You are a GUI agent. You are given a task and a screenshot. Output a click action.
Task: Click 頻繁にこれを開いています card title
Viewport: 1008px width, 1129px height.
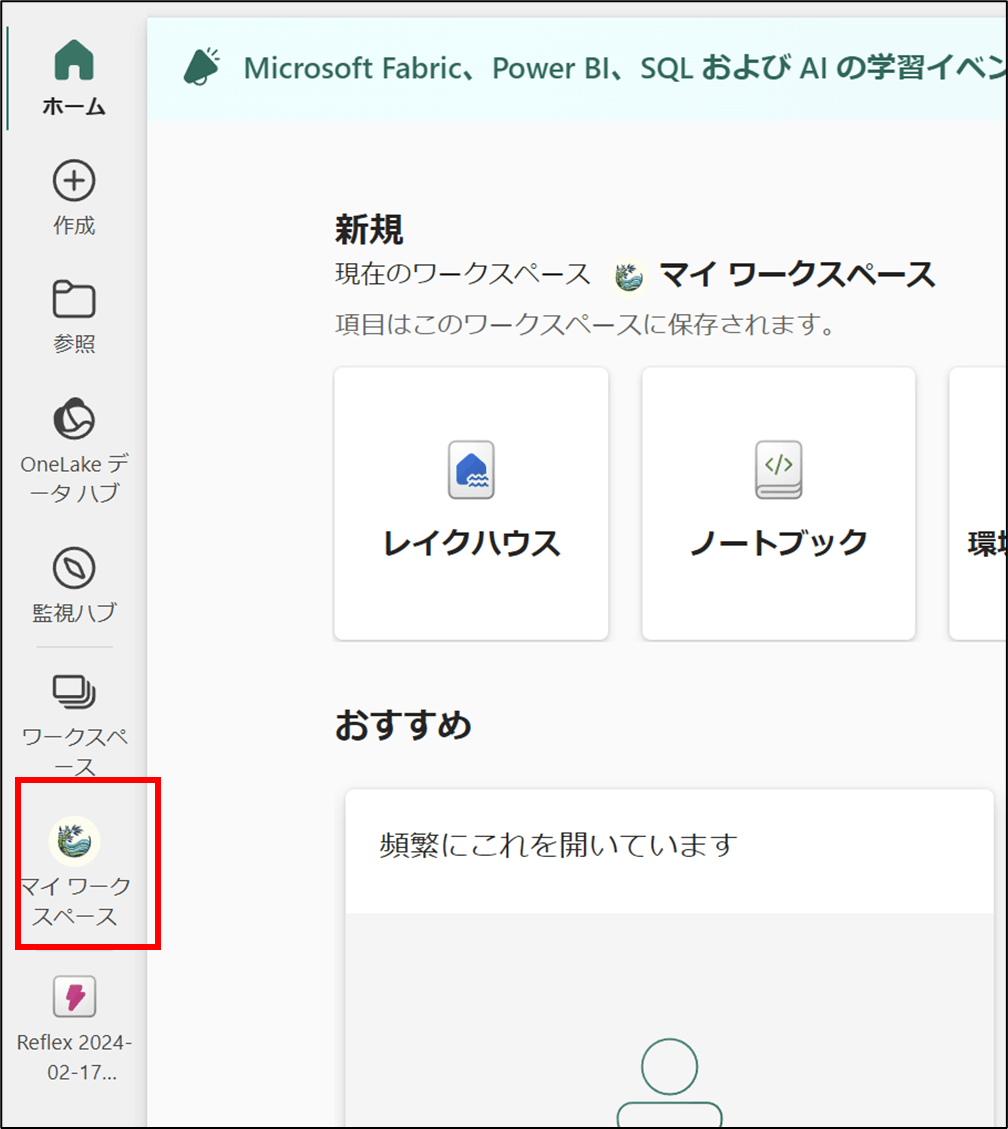point(559,845)
